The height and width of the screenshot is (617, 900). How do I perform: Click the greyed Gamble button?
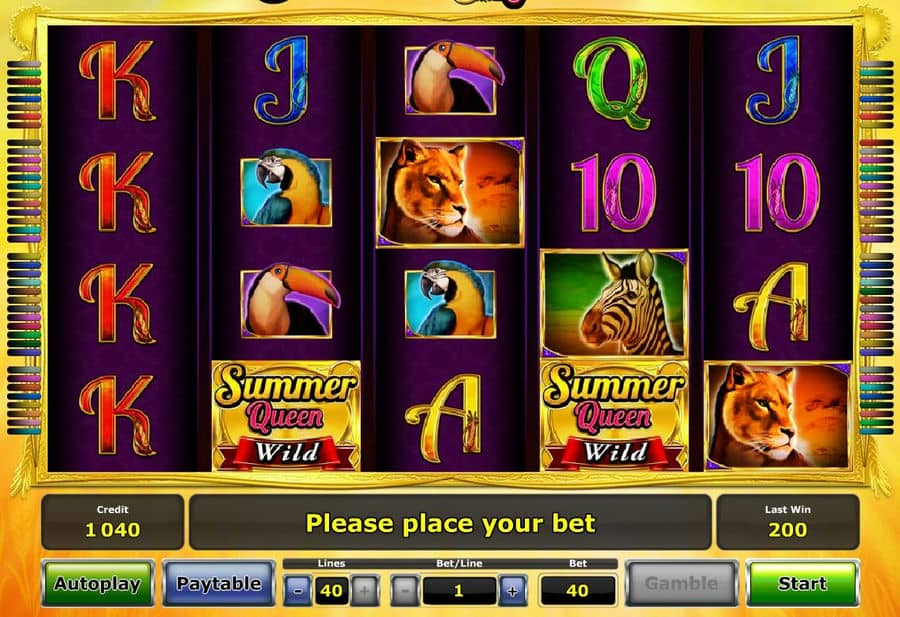tap(681, 583)
